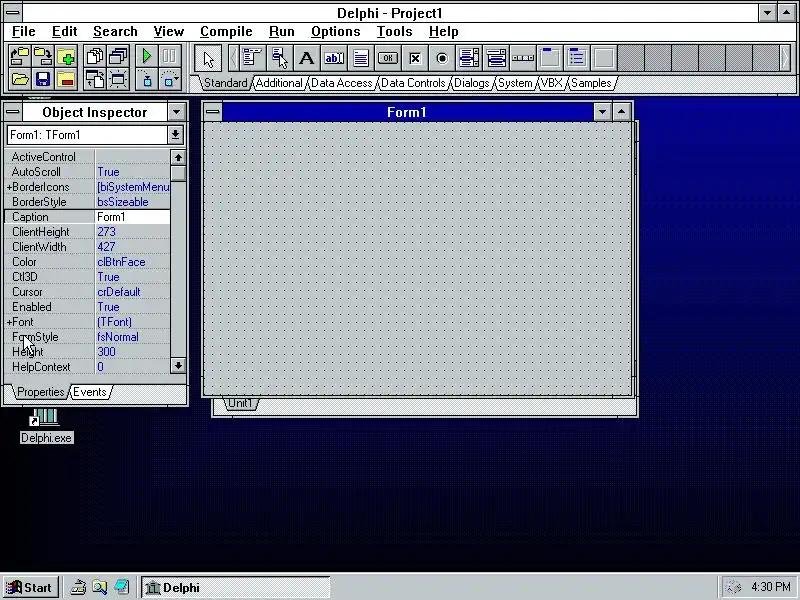The width and height of the screenshot is (800, 600).
Task: Click the Pause speedbar button
Action: pyautogui.click(x=170, y=56)
